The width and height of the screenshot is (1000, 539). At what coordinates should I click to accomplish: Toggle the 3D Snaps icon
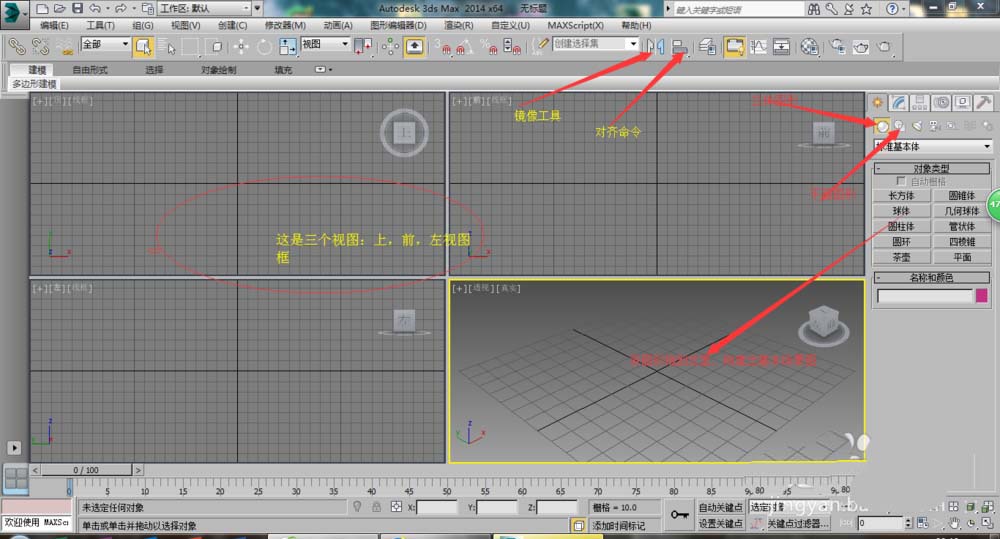click(x=442, y=47)
